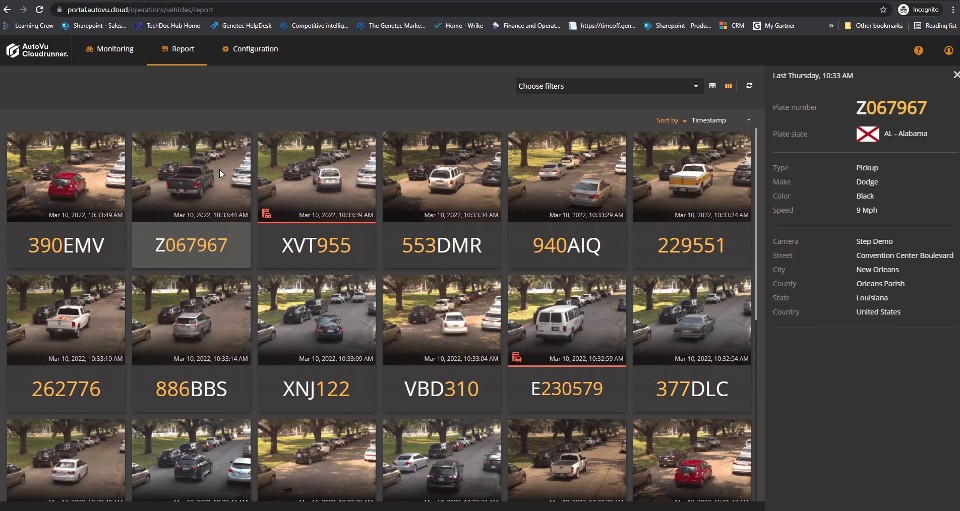Viewport: 960px width, 511px height.
Task: Click the Step Demo camera value
Action: pyautogui.click(x=874, y=241)
